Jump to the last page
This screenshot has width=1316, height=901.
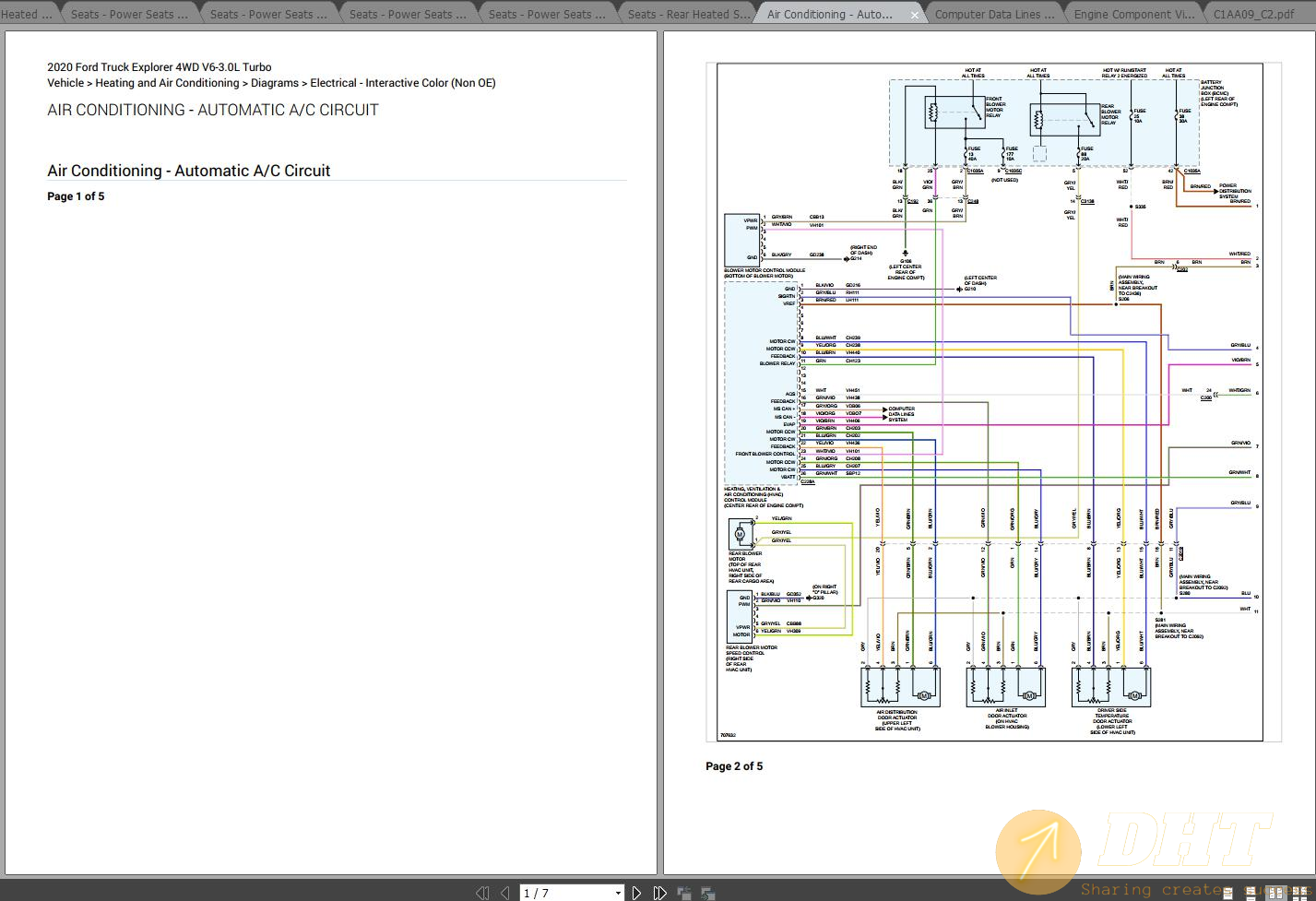point(659,893)
